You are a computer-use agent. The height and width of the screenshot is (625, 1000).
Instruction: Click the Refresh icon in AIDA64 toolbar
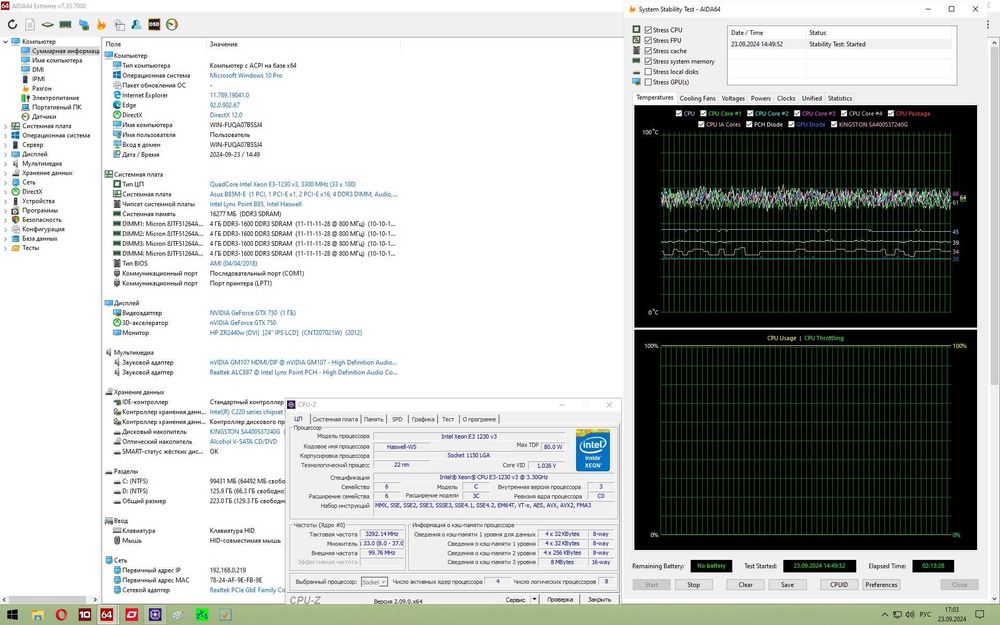tap(12, 25)
